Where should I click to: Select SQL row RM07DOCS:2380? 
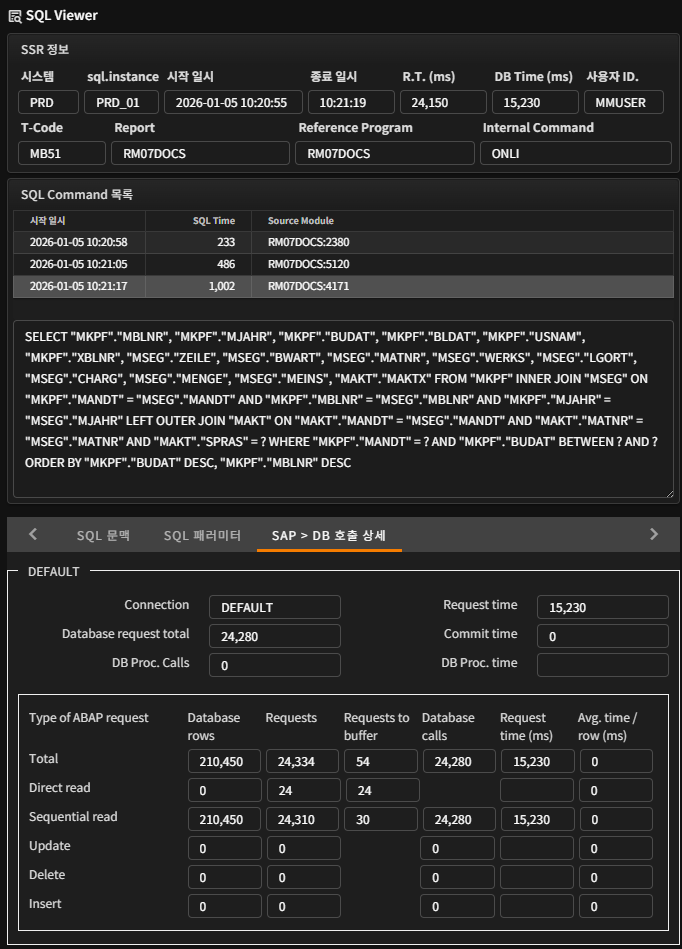(343, 242)
